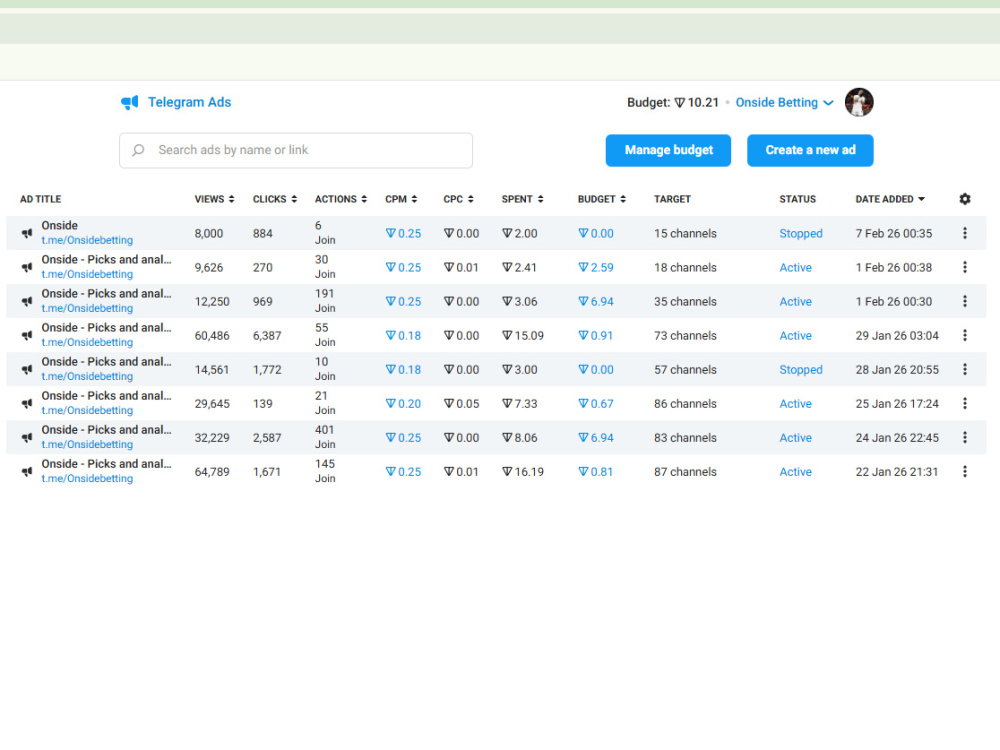
Task: Open the ad title with 969 clicks
Action: point(107,293)
